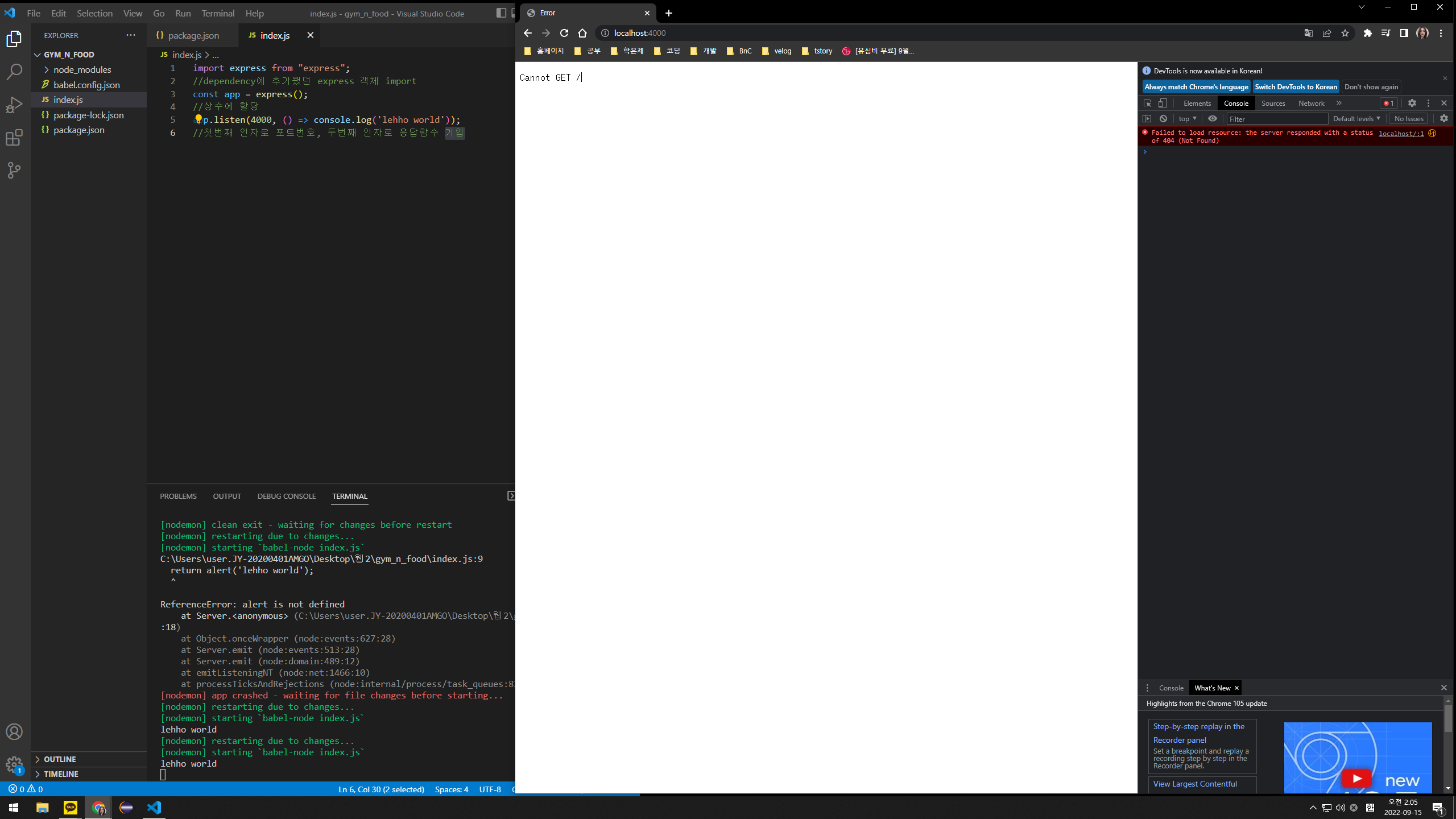Open Source Control view icon
The image size is (1456, 819).
14,170
